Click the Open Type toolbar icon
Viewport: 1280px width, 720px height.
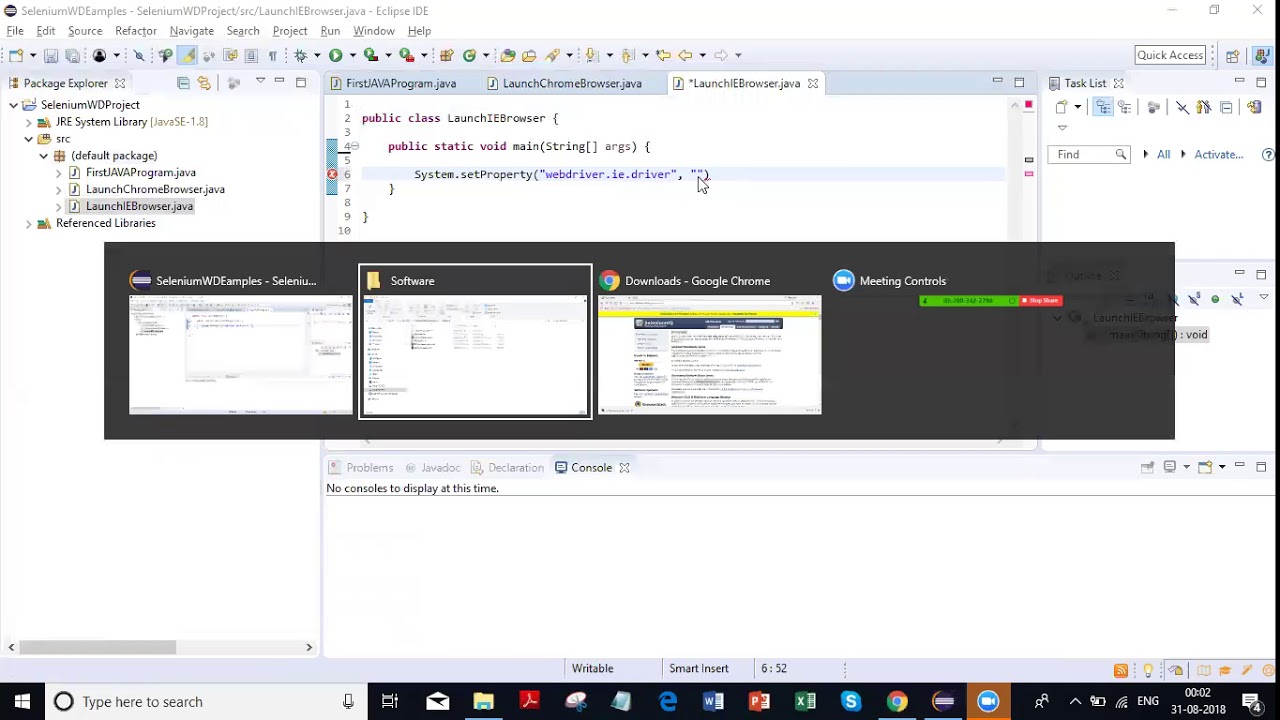click(508, 55)
